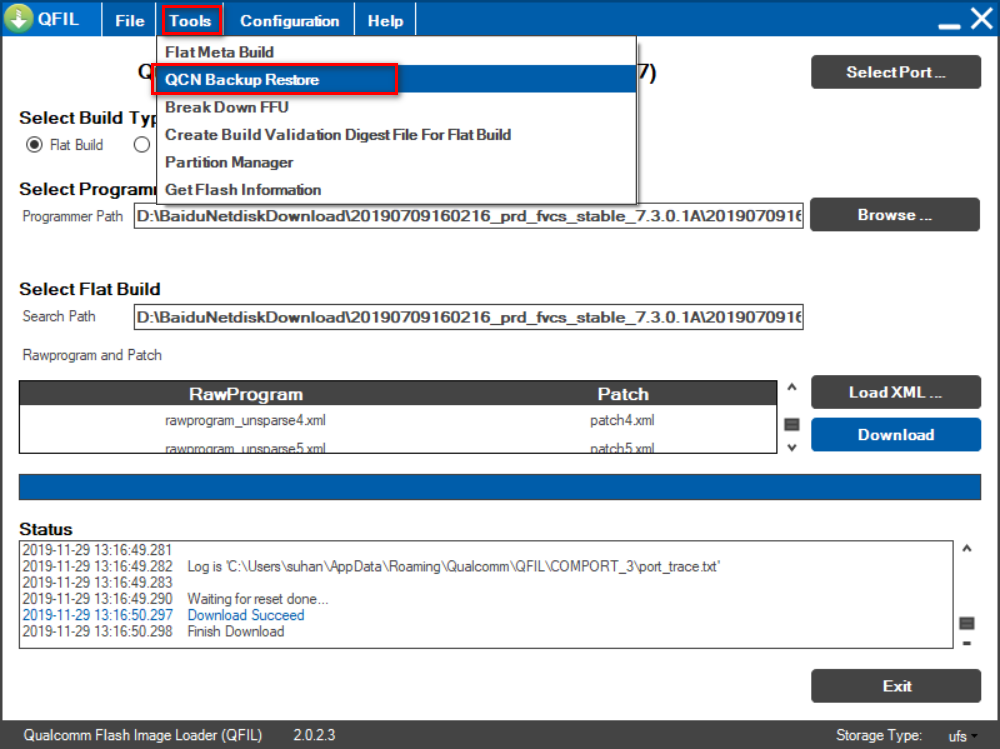Select rawprogram_unsparse4.xml table cell
1000x749 pixels.
(246, 420)
